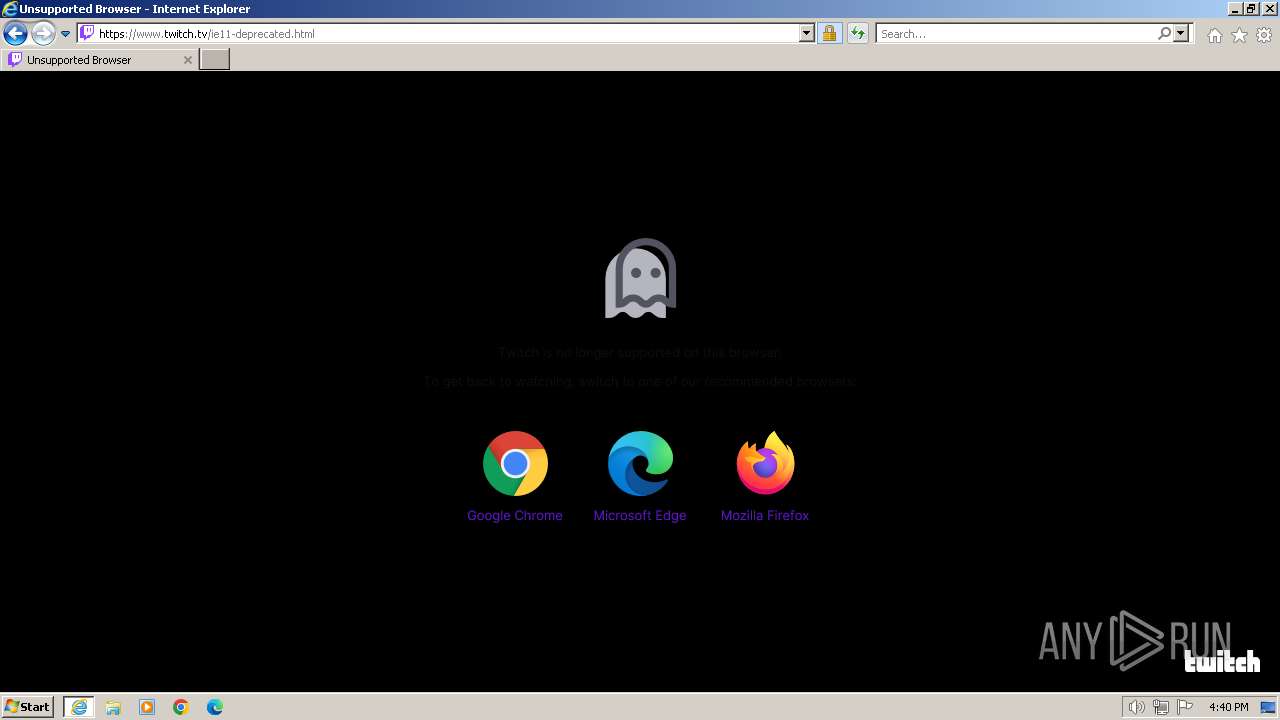Image resolution: width=1280 pixels, height=720 pixels.
Task: Click the Google Chrome logo icon
Action: pyautogui.click(x=515, y=463)
